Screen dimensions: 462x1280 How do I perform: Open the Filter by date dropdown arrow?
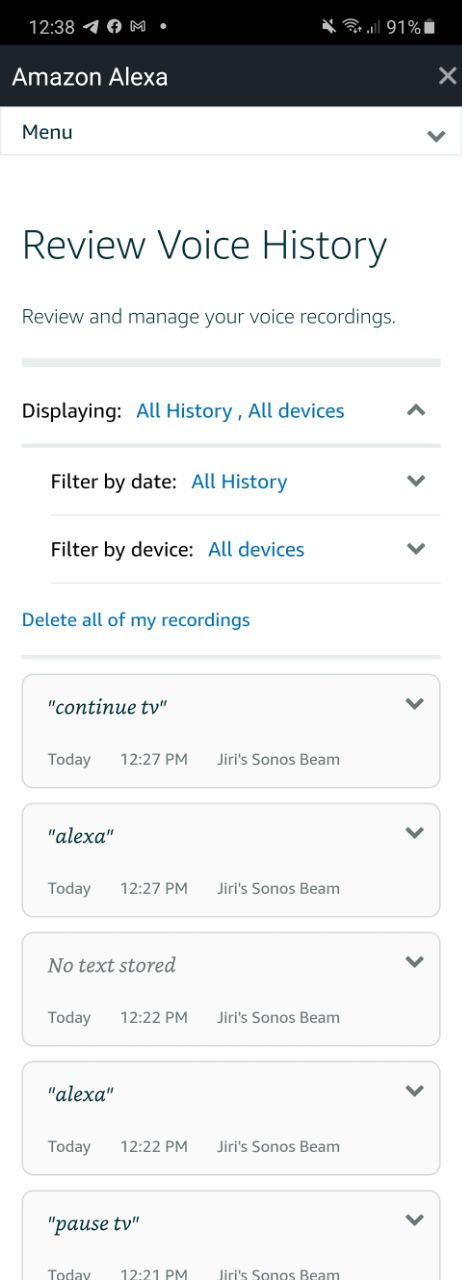point(417,481)
